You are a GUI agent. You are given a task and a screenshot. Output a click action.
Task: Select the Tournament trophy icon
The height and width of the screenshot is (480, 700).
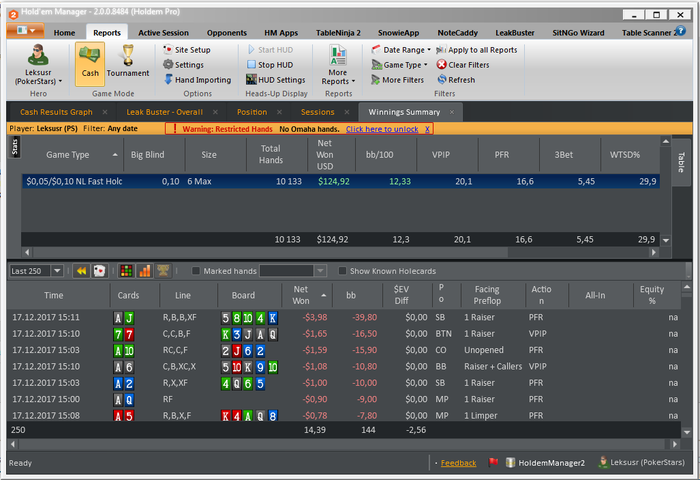[128, 61]
